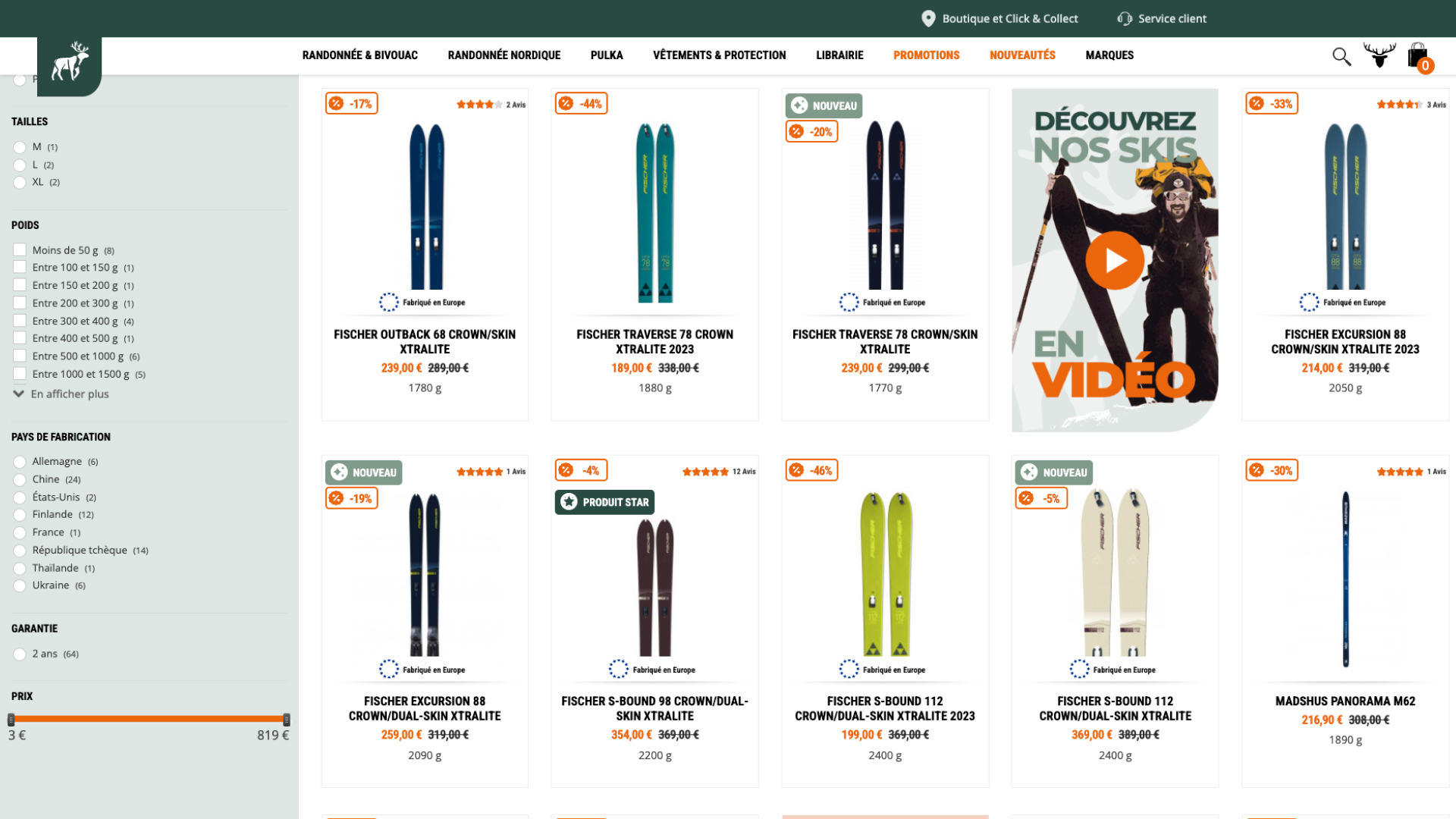Check the Moins de 50 g weight filter
The height and width of the screenshot is (819, 1456).
coord(20,249)
